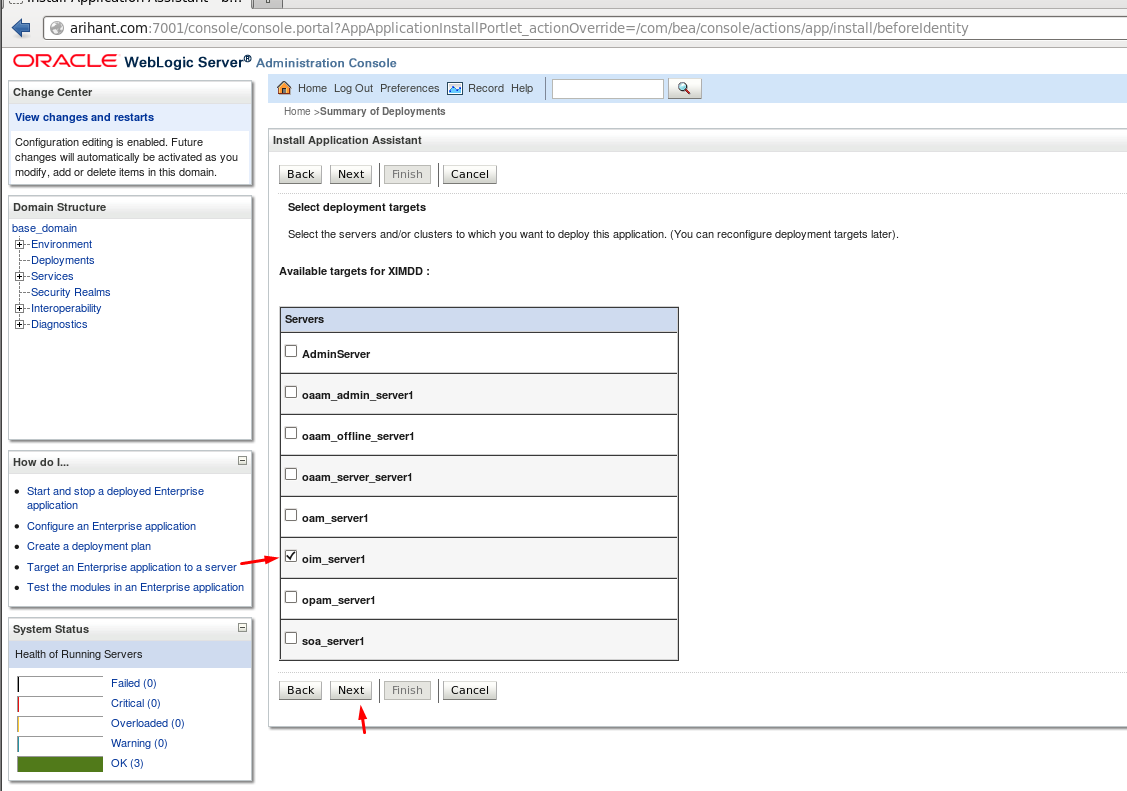Click the top Next button
Viewport: 1127px width, 791px height.
coord(351,175)
